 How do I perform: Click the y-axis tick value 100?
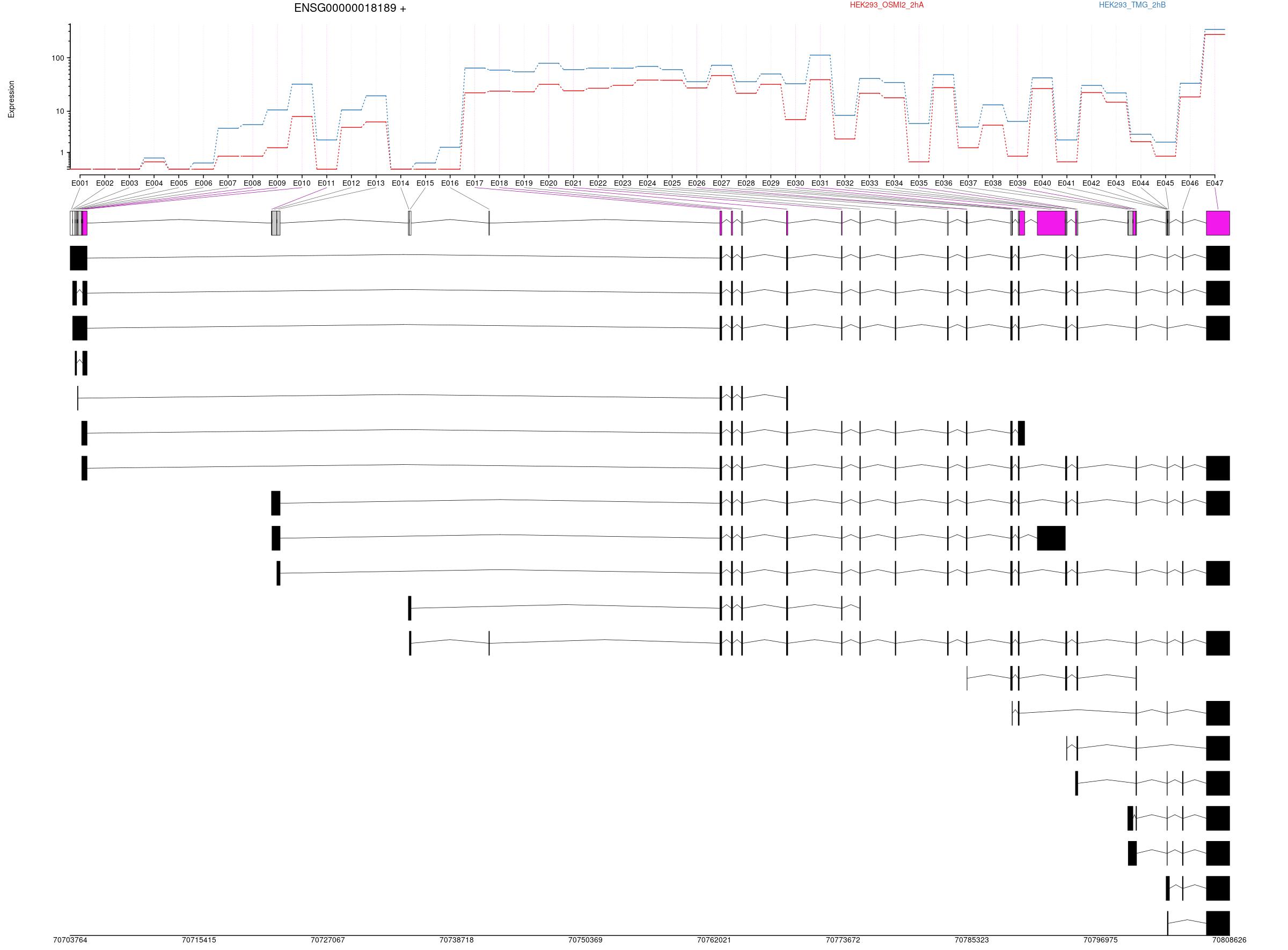click(57, 58)
